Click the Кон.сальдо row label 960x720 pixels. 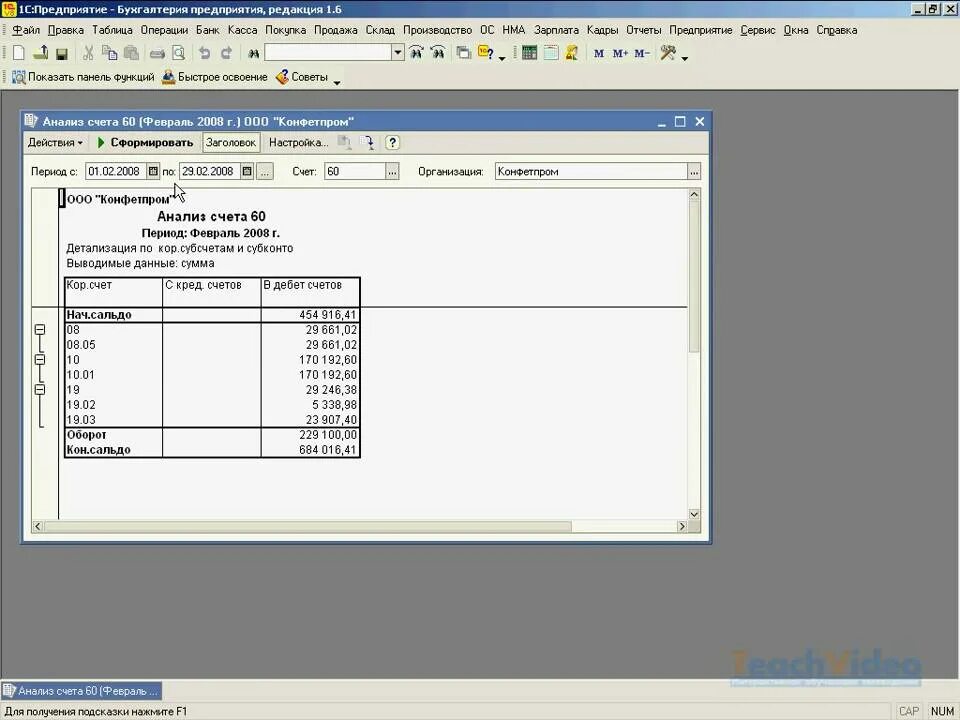[x=99, y=450]
